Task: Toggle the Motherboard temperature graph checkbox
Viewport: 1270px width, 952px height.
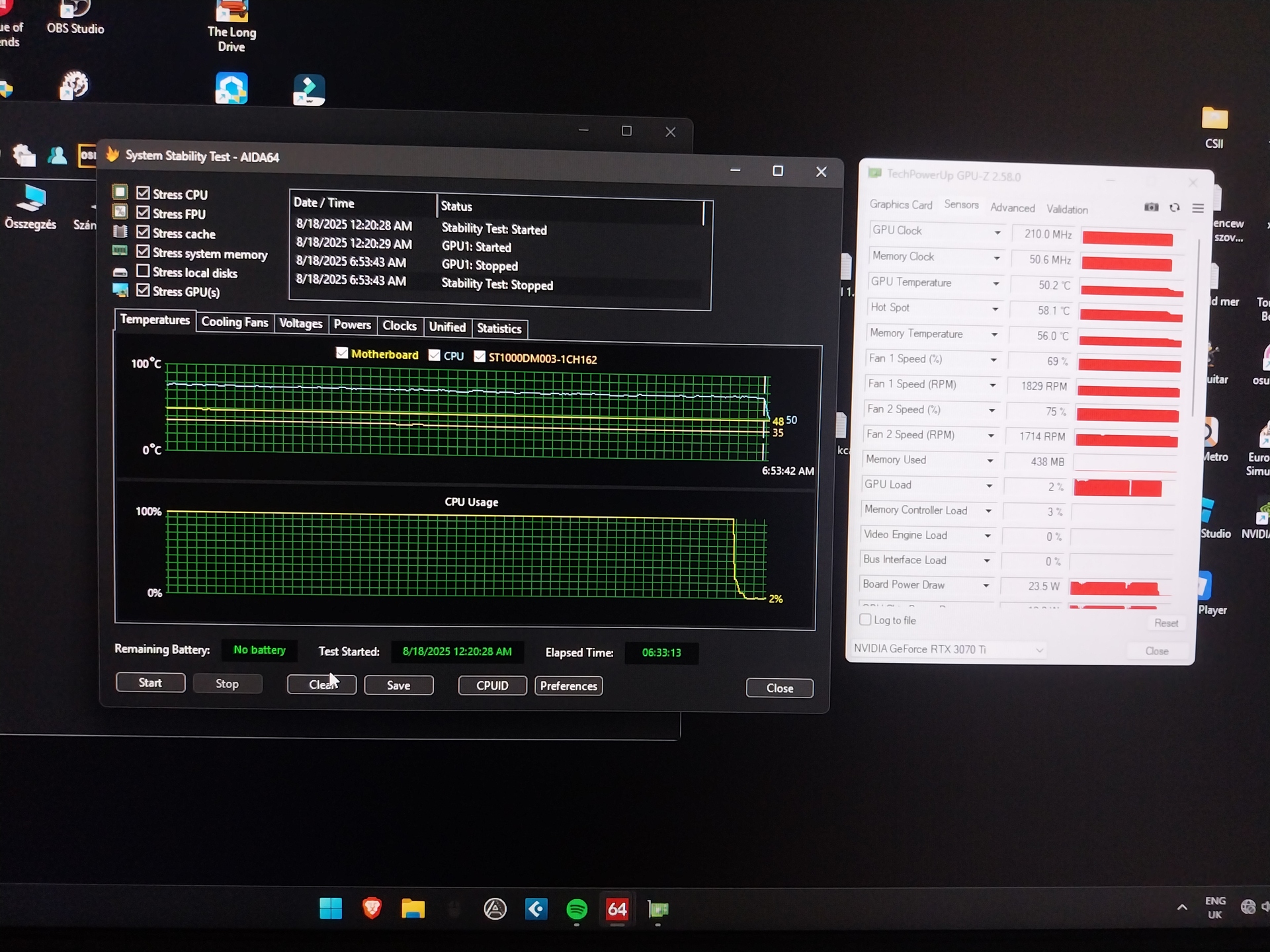Action: coord(342,353)
